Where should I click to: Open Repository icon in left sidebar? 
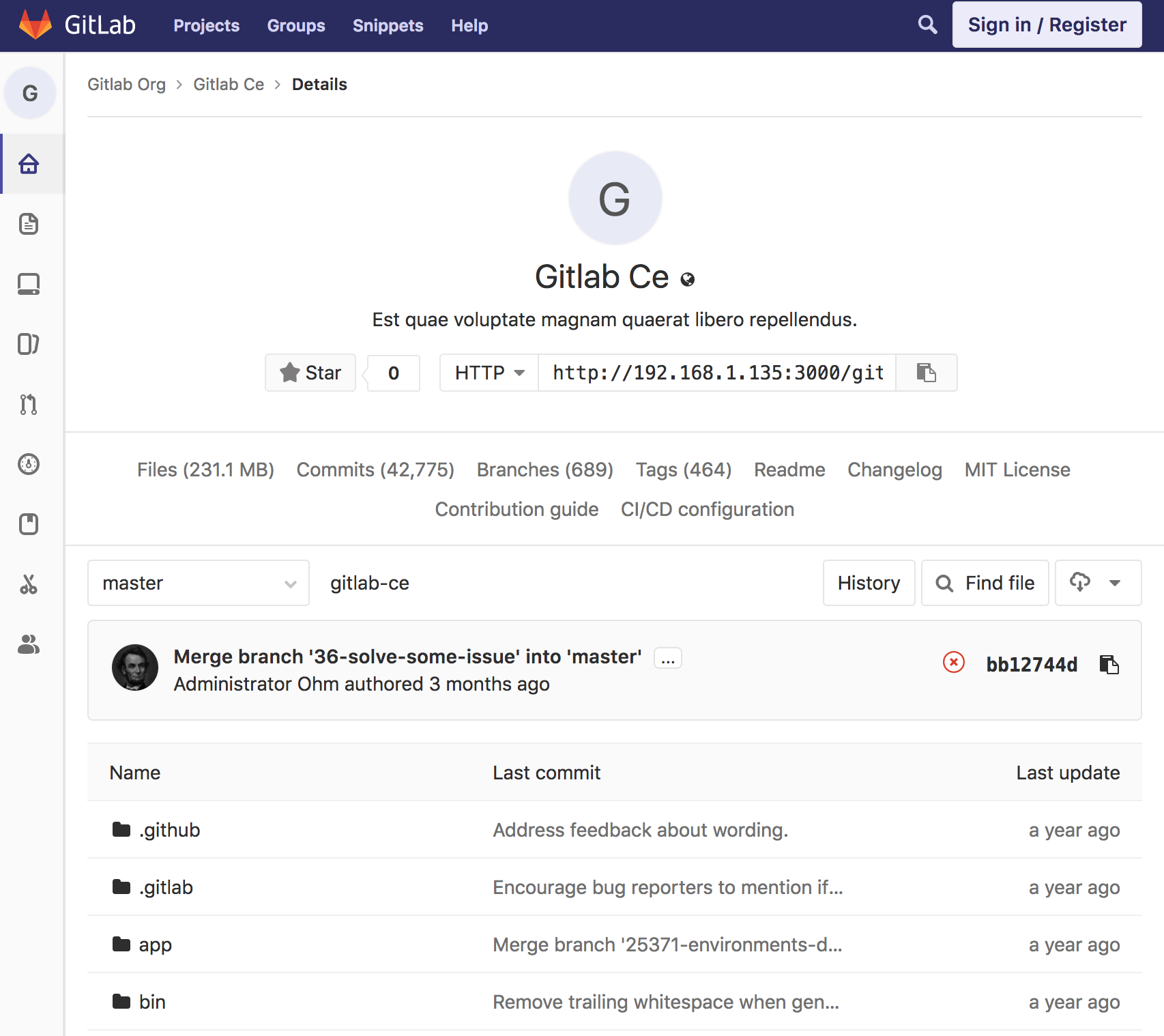click(29, 224)
